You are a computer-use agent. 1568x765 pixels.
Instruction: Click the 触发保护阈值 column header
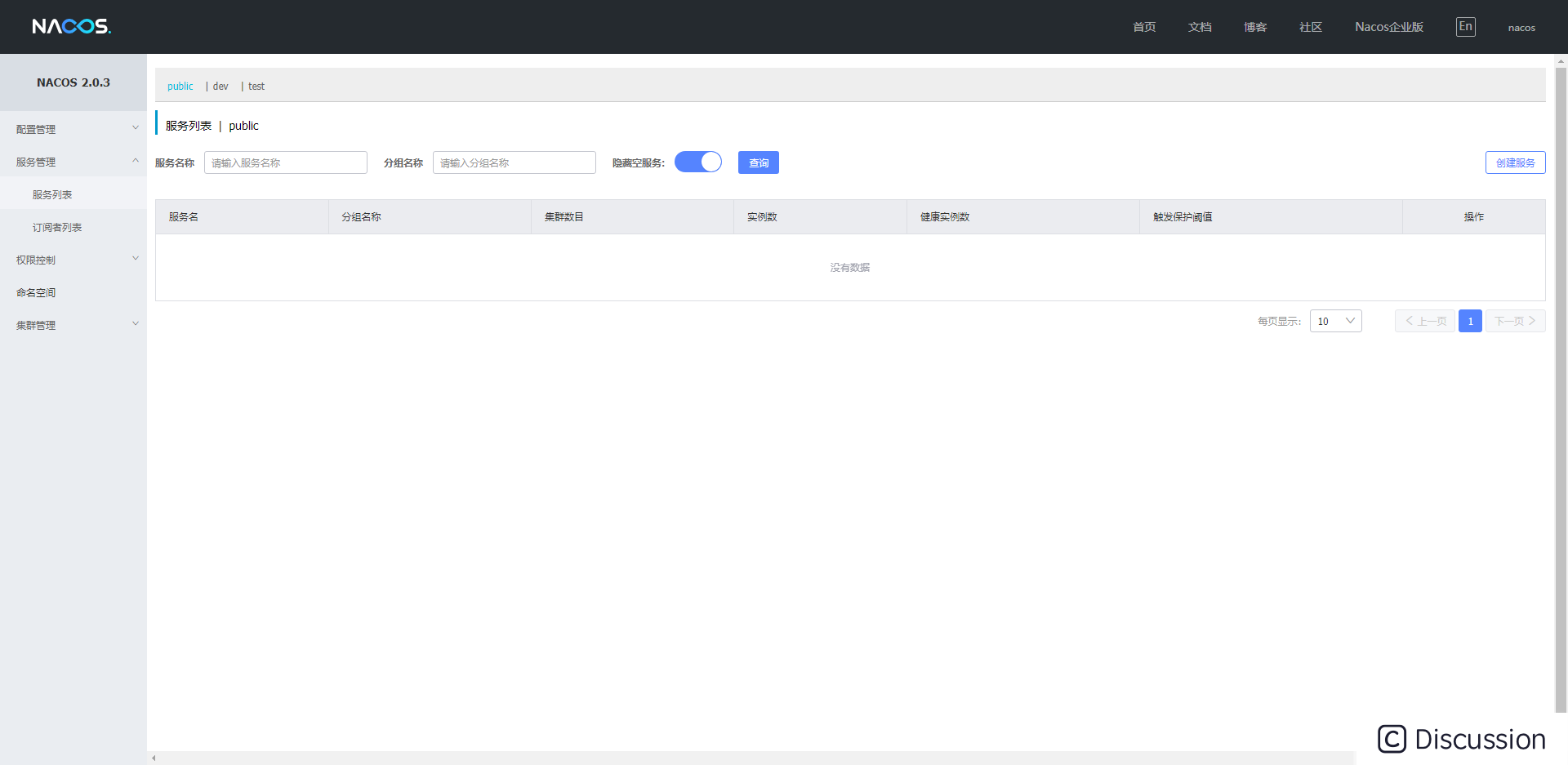[x=1272, y=216]
